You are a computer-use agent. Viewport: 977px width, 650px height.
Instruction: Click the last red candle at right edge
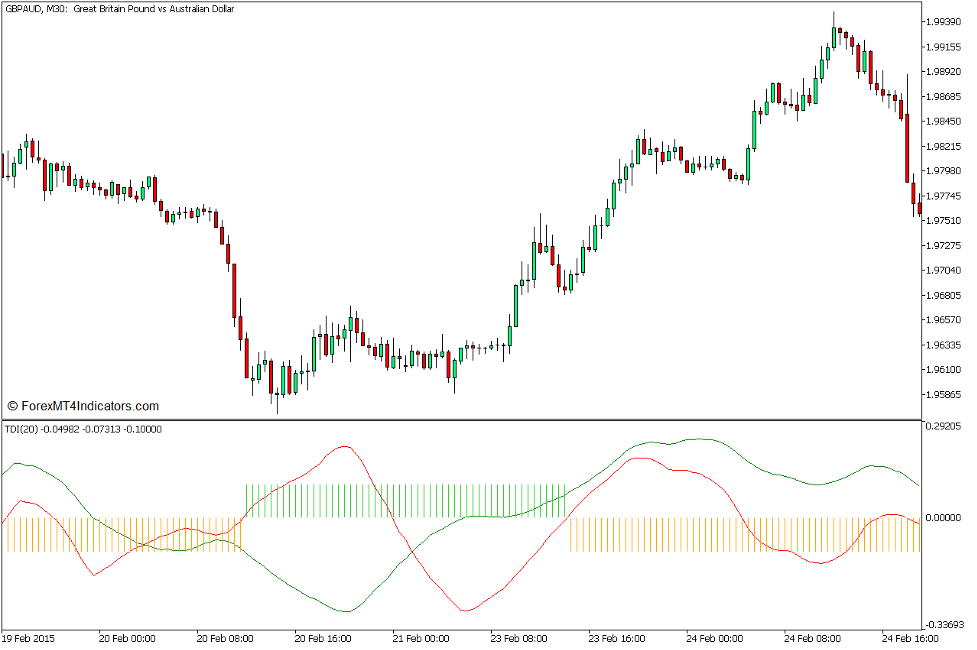pyautogui.click(x=918, y=208)
